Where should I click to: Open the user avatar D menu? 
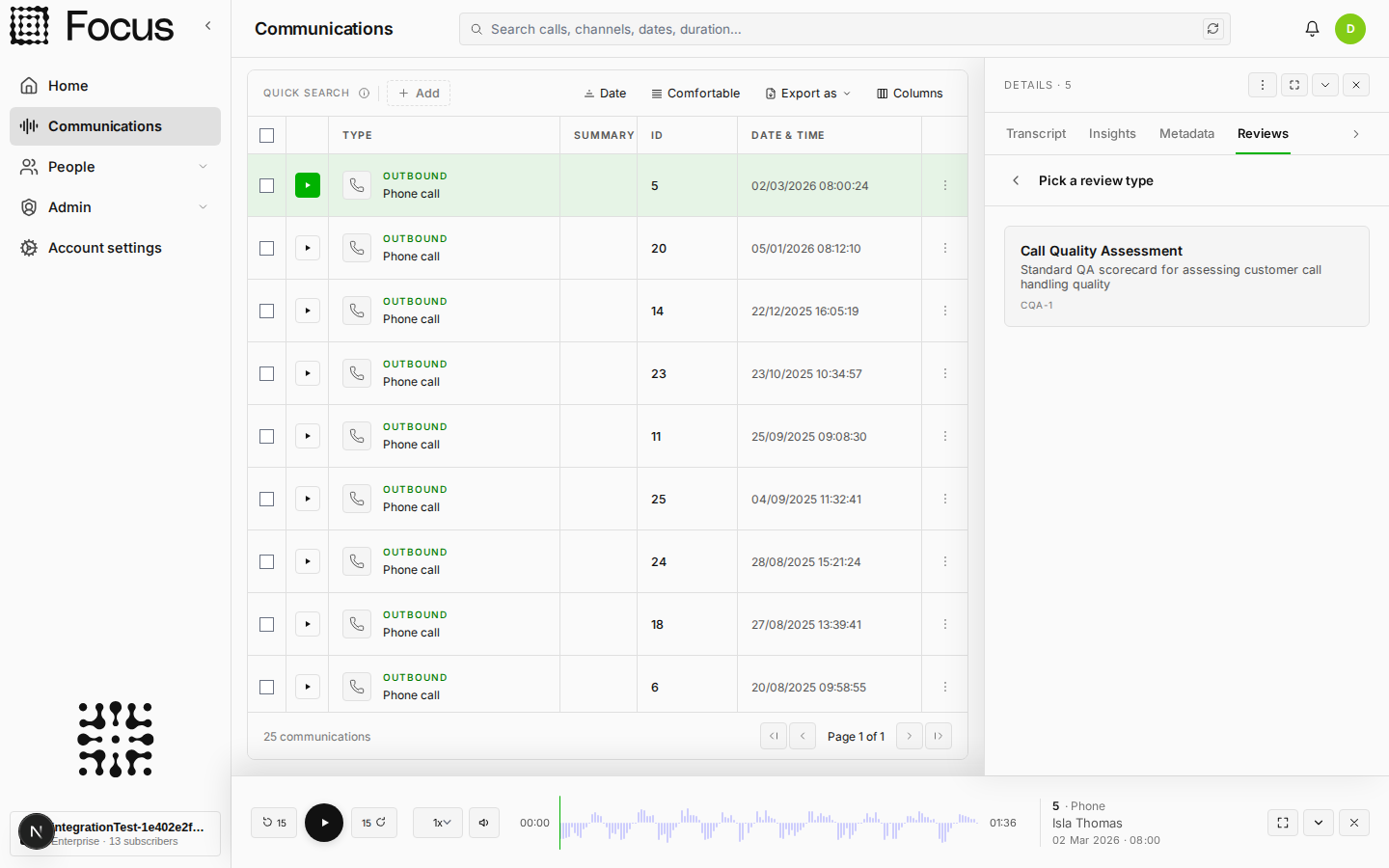[1350, 29]
